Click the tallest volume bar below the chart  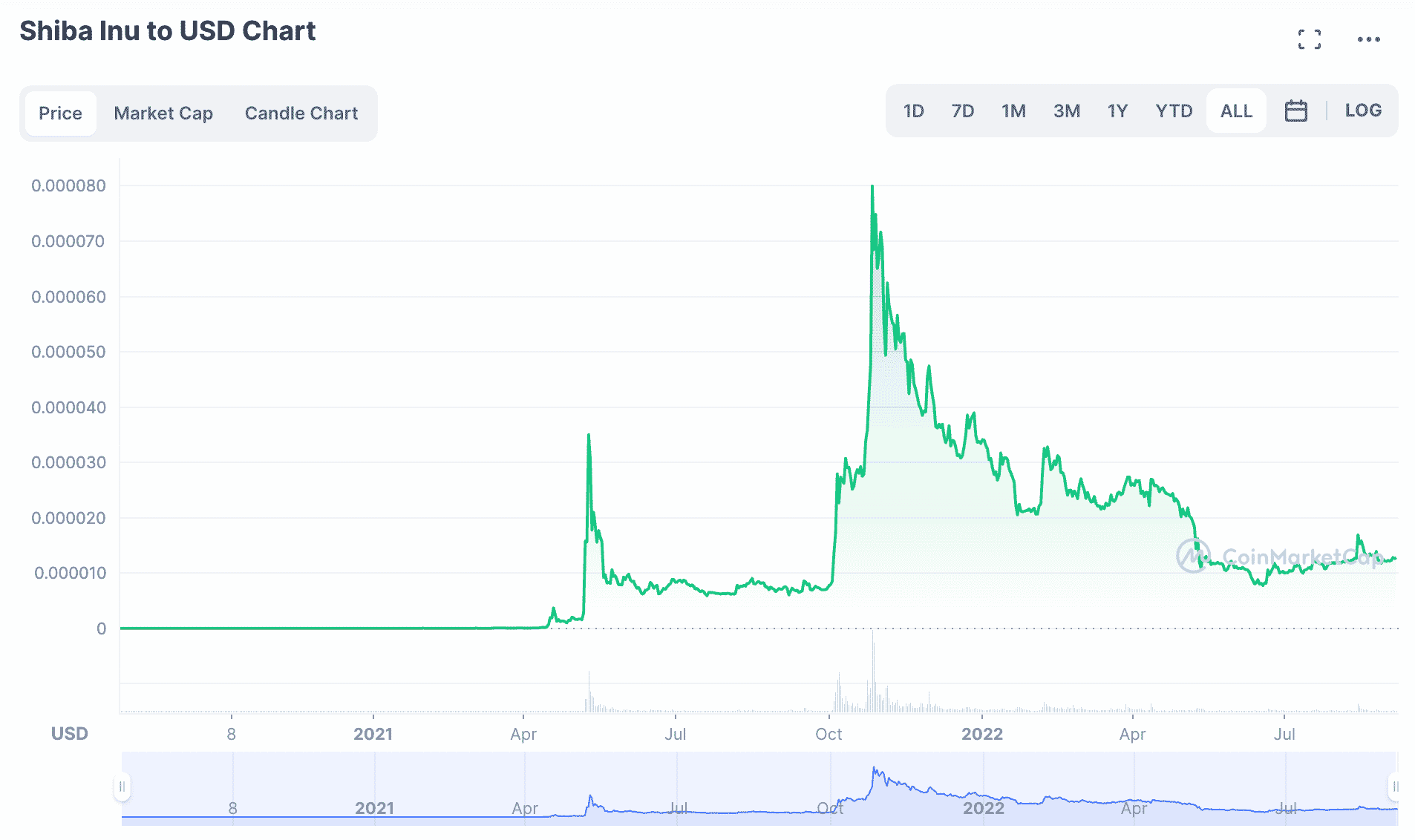coord(873,671)
